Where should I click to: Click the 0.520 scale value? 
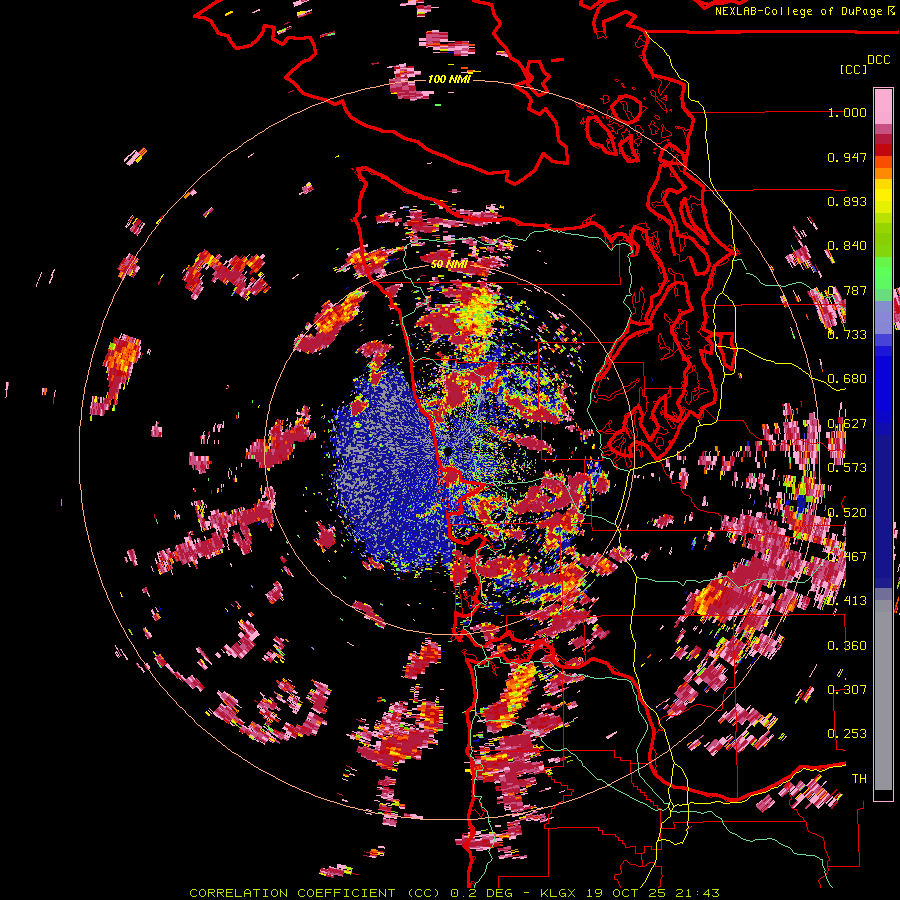pos(847,513)
